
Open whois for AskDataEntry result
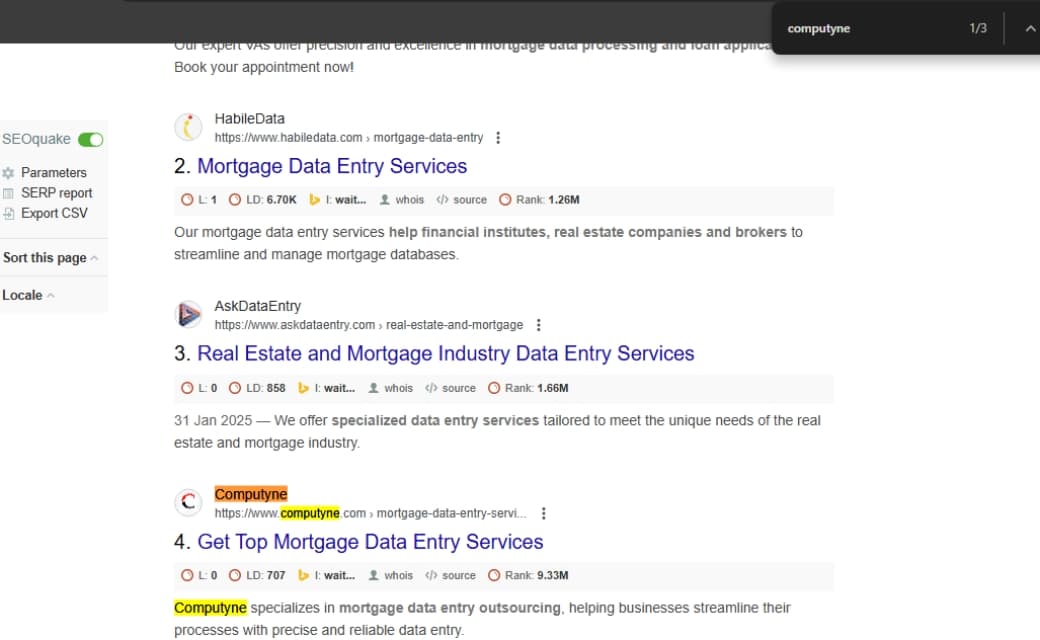point(391,388)
